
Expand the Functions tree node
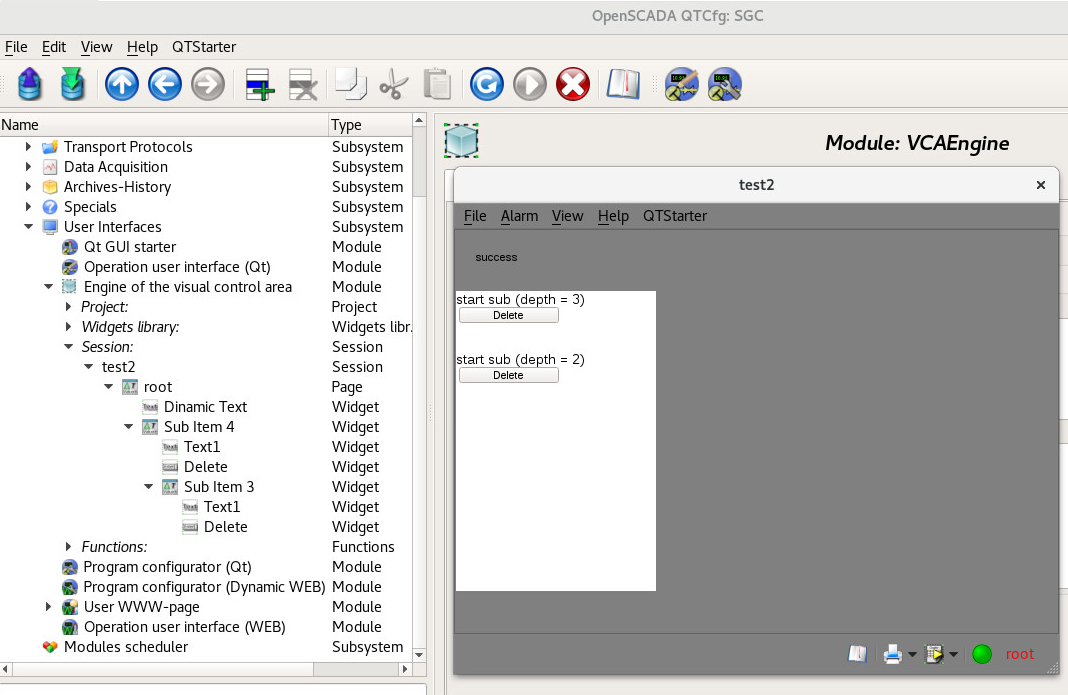tap(69, 547)
